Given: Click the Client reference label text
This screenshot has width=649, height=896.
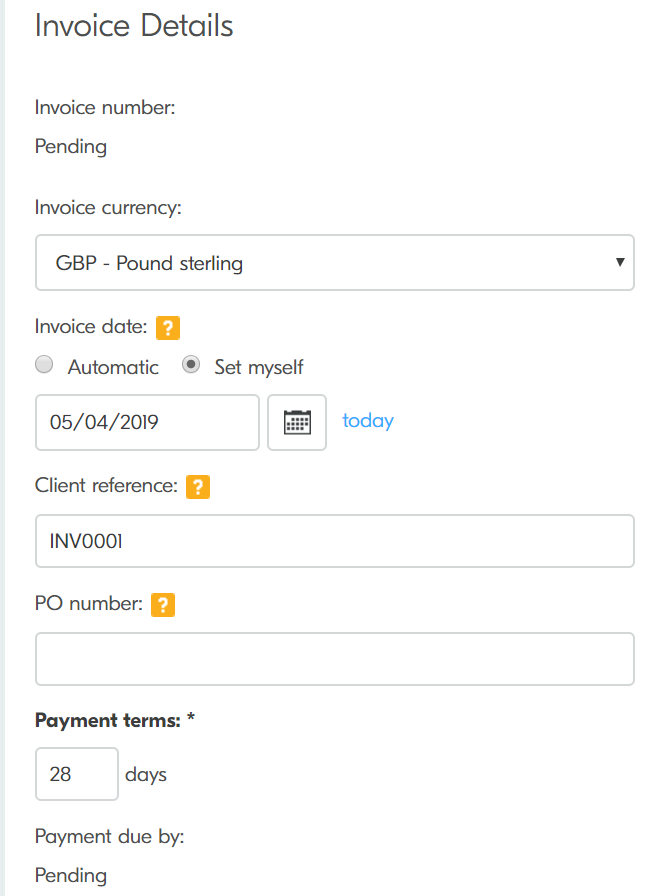Looking at the screenshot, I should (106, 487).
